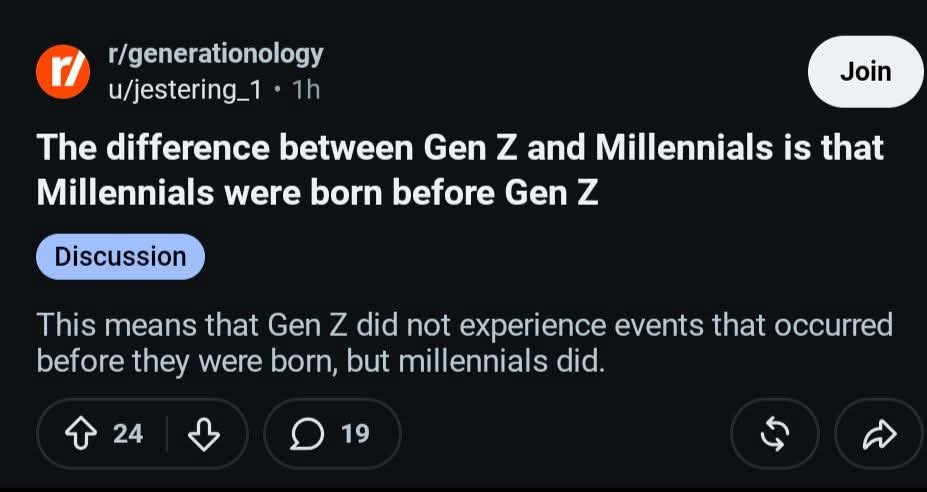This screenshot has height=492, width=927.
Task: Upvote the Gen Z versus Millennials post
Action: [81, 435]
